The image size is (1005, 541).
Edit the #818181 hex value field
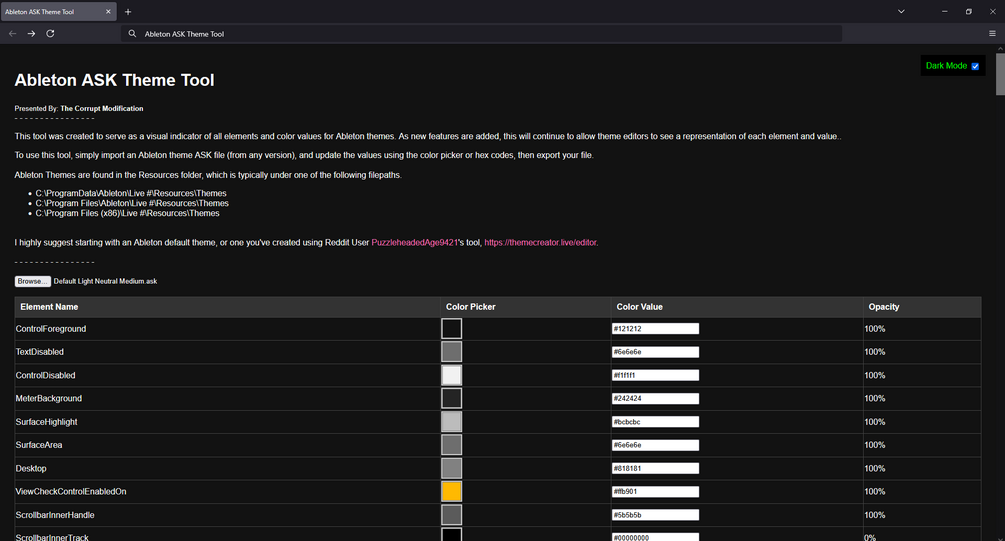point(655,469)
